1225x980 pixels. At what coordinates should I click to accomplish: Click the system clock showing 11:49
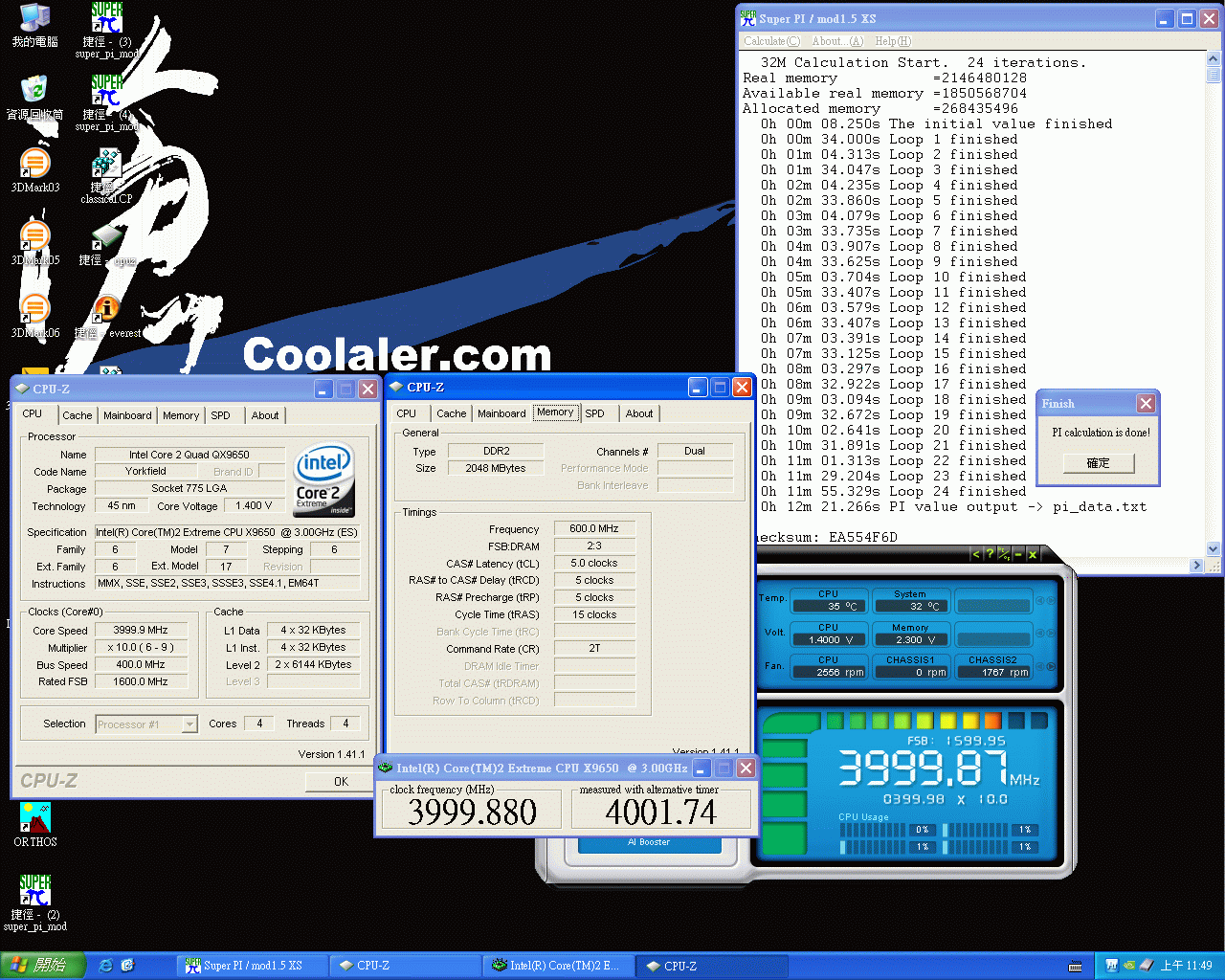coord(1186,966)
